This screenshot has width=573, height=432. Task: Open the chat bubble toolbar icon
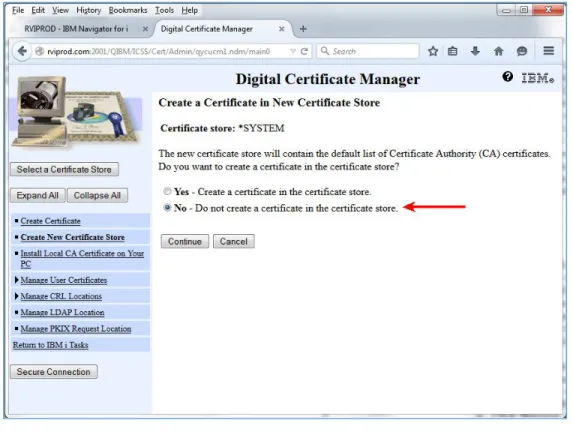click(522, 51)
